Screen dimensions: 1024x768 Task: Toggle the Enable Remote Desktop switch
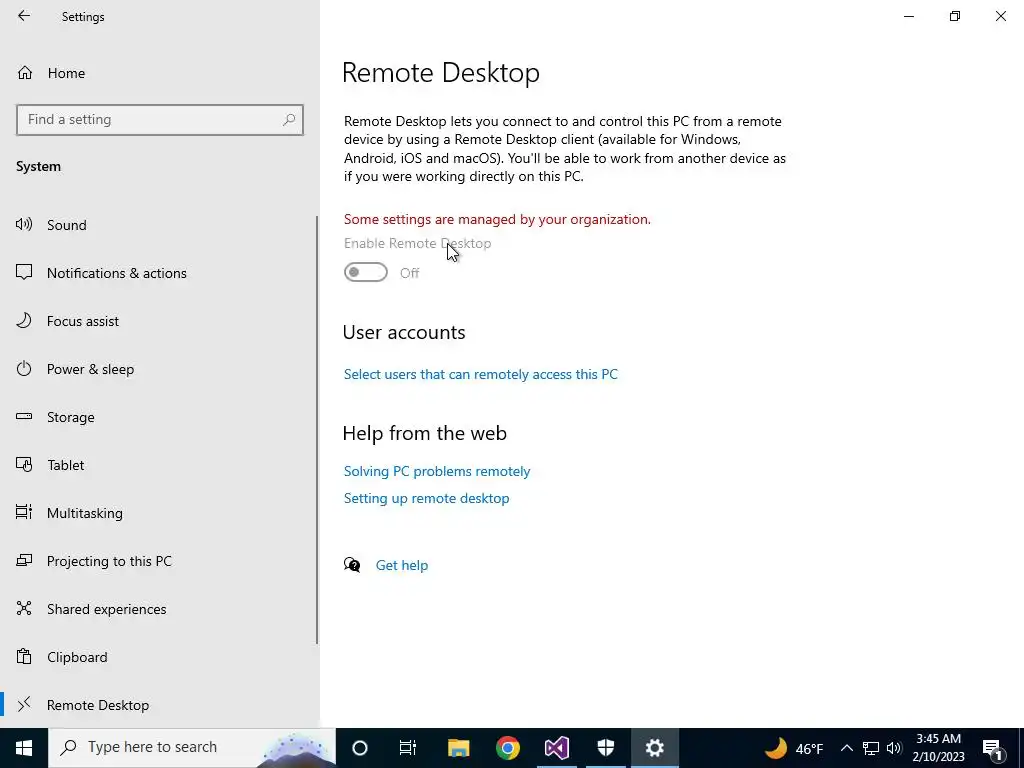tap(366, 272)
